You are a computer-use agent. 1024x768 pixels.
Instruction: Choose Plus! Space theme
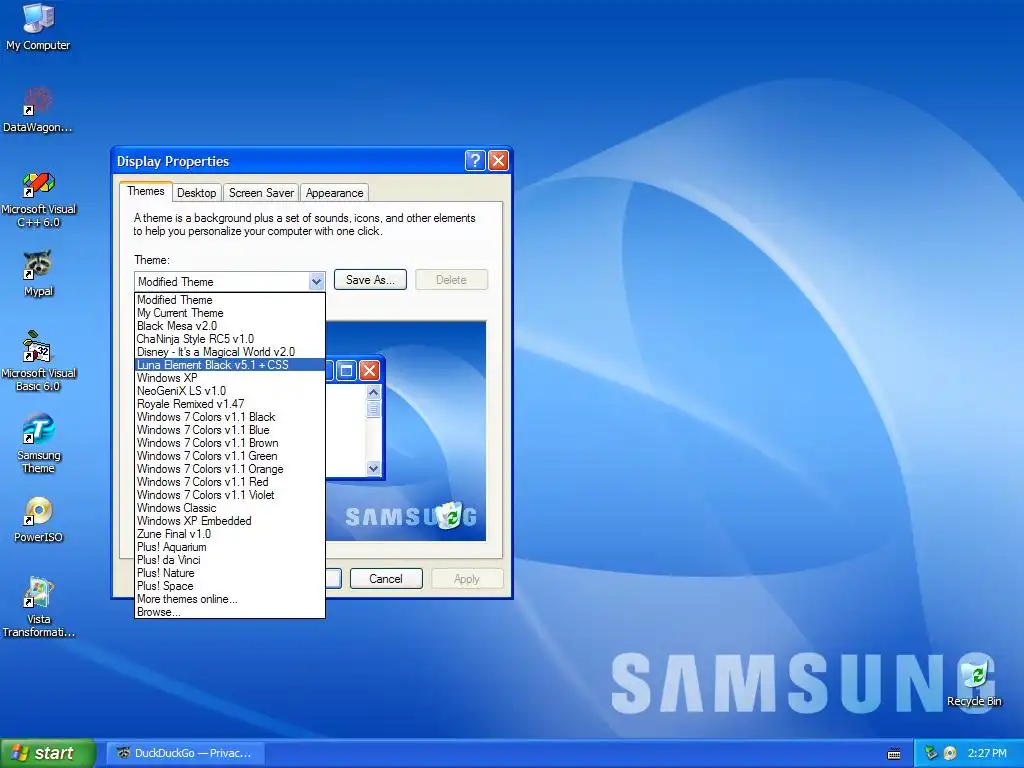[230, 586]
